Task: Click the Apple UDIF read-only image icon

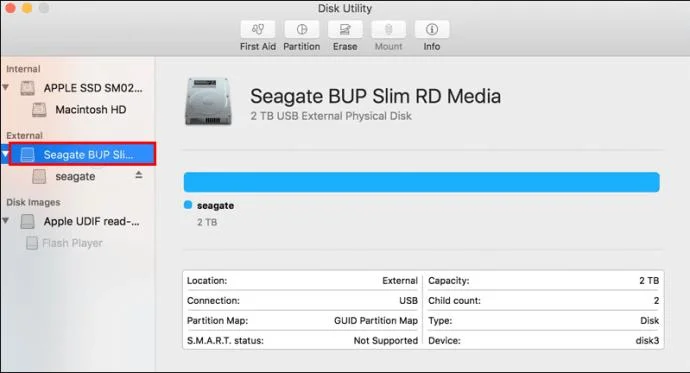Action: pos(27,221)
